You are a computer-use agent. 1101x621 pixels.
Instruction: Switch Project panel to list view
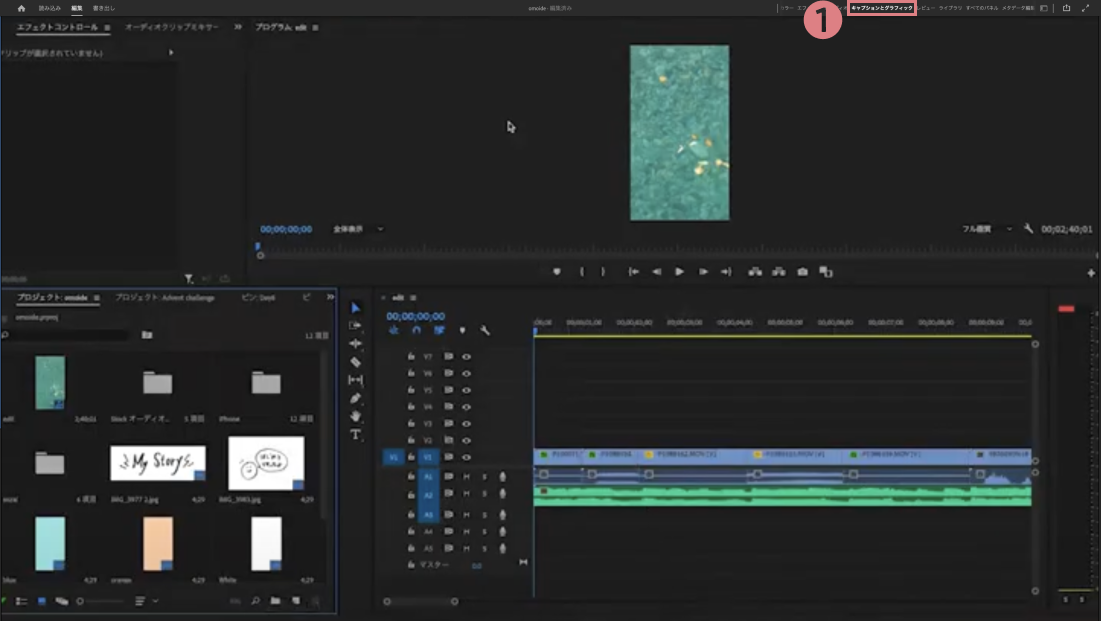pos(22,601)
